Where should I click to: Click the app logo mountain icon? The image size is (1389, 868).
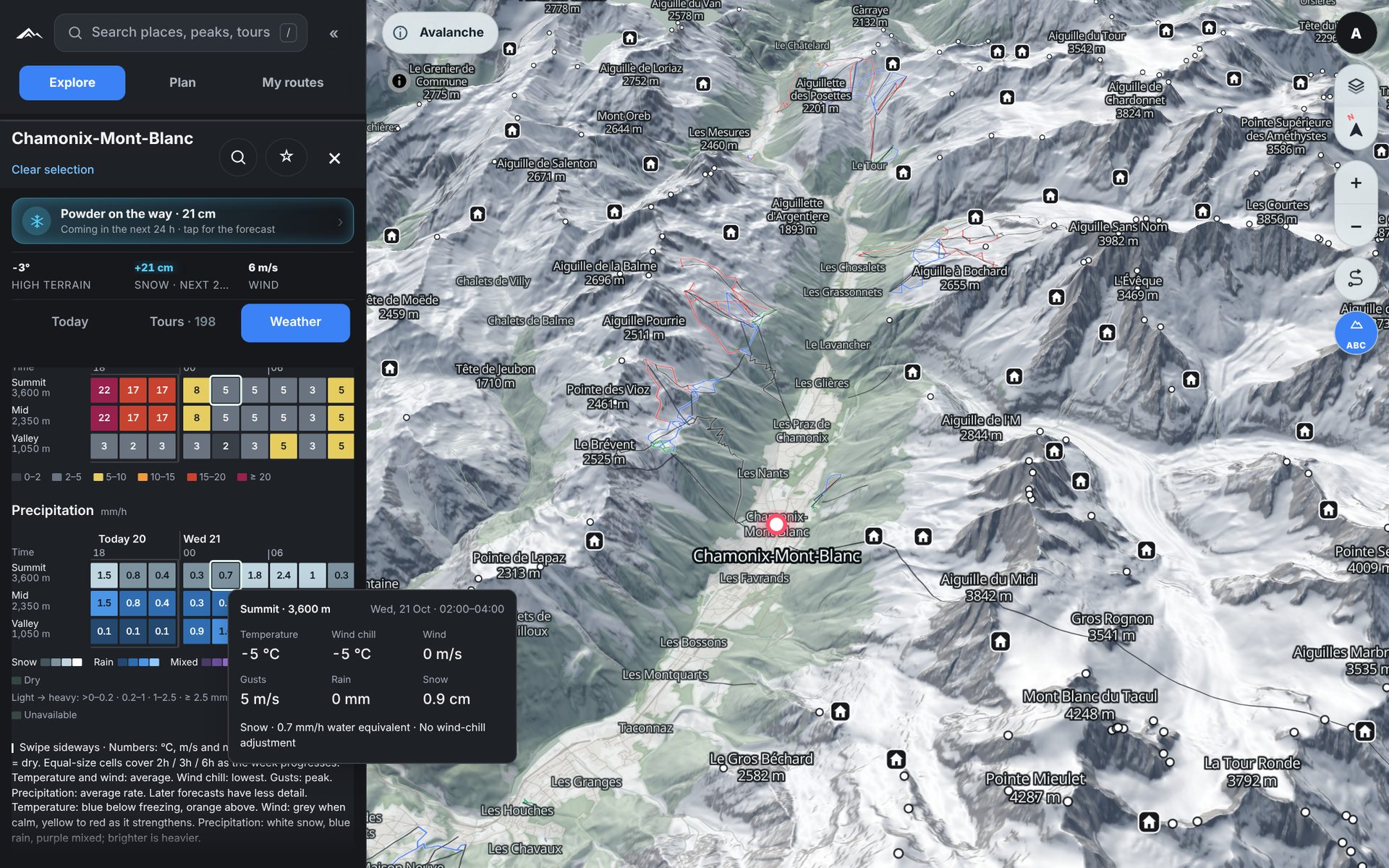[29, 33]
